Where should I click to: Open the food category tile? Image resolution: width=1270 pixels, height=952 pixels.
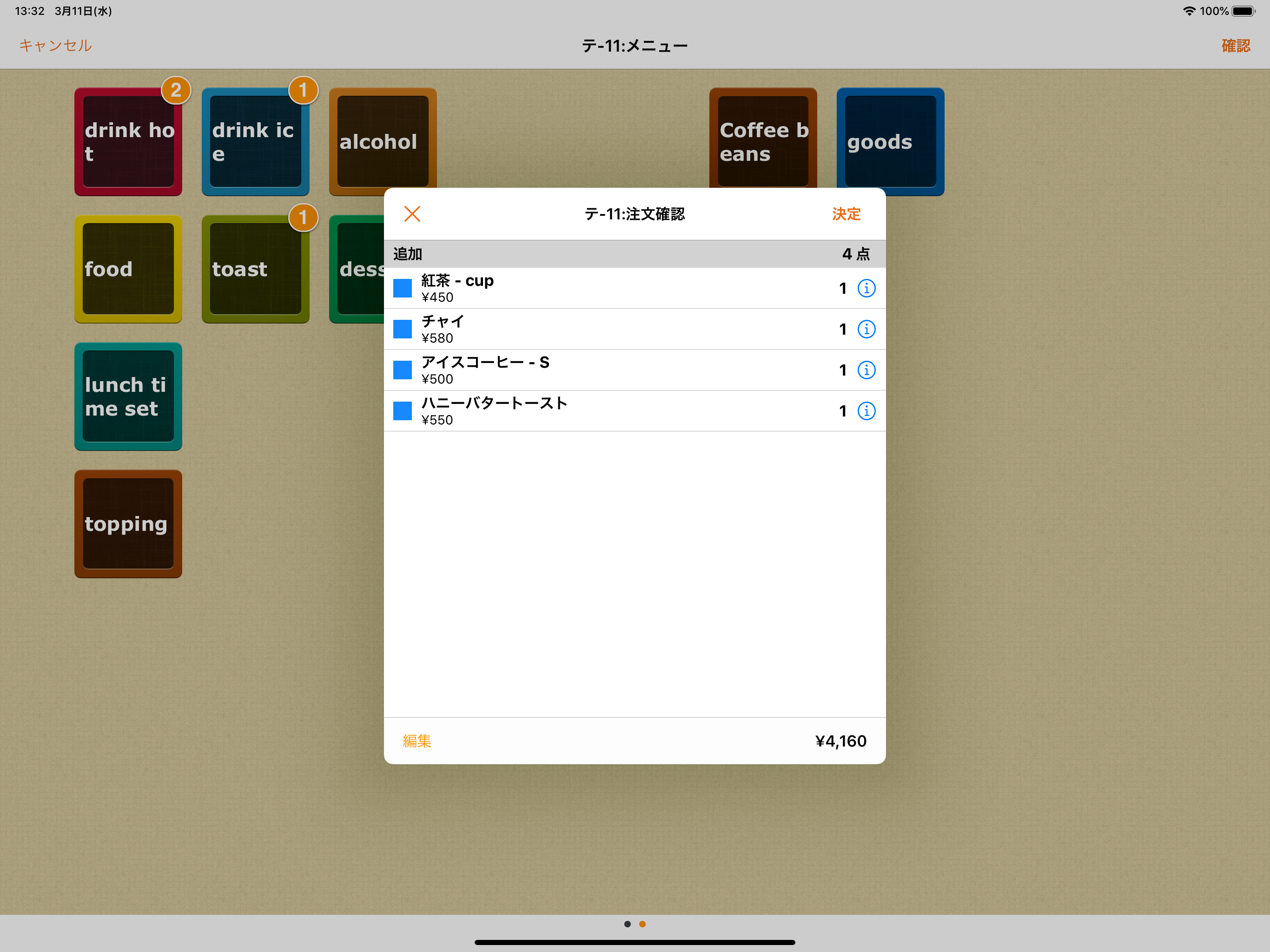(x=128, y=269)
